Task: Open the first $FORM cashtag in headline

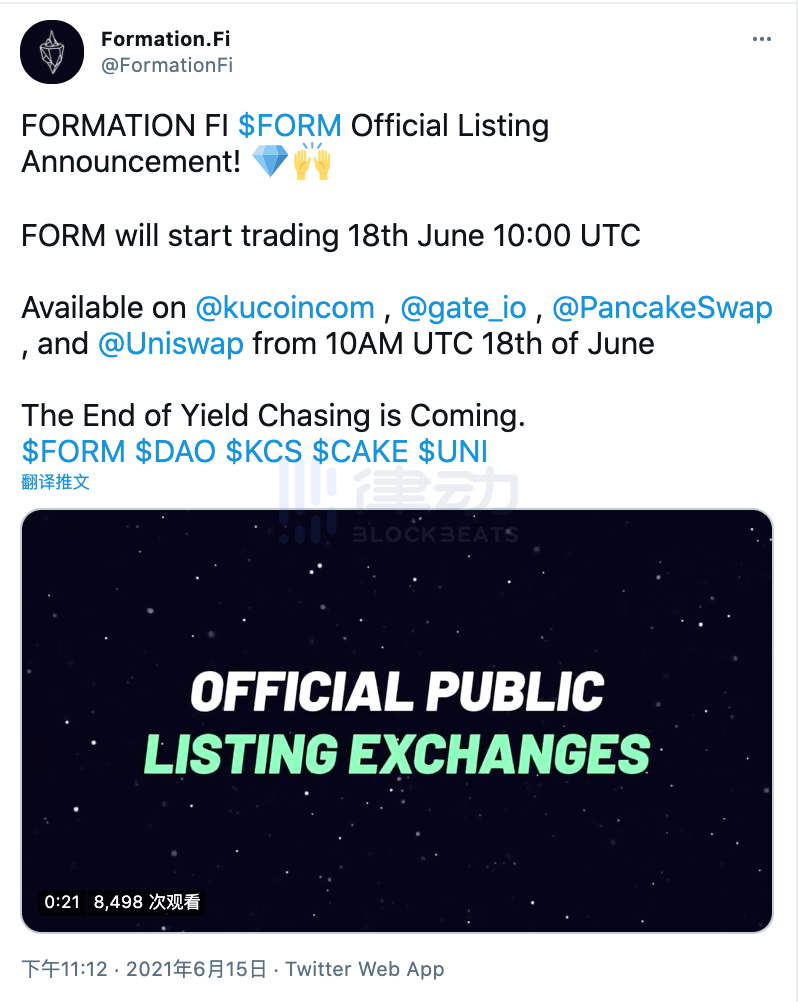Action: pyautogui.click(x=289, y=125)
